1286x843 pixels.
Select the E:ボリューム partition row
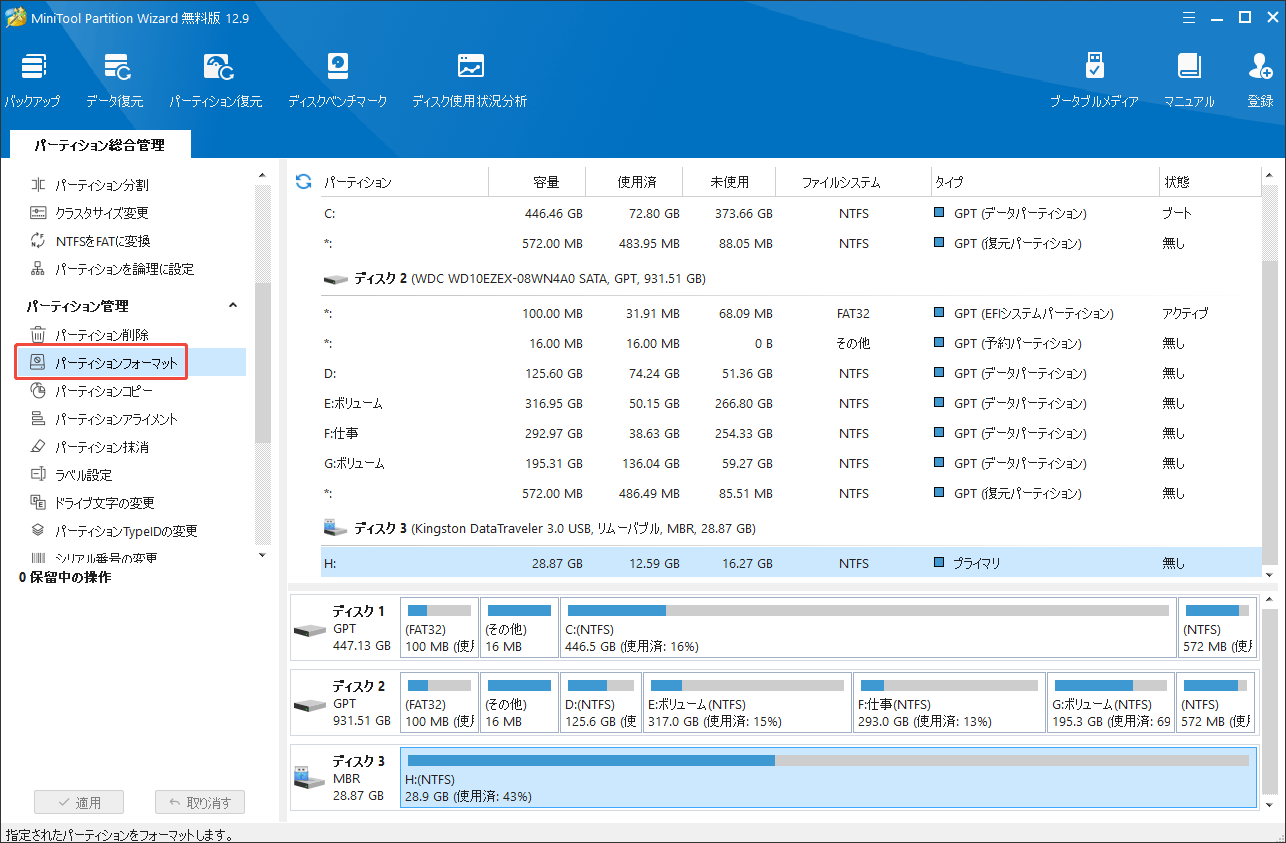(790, 403)
